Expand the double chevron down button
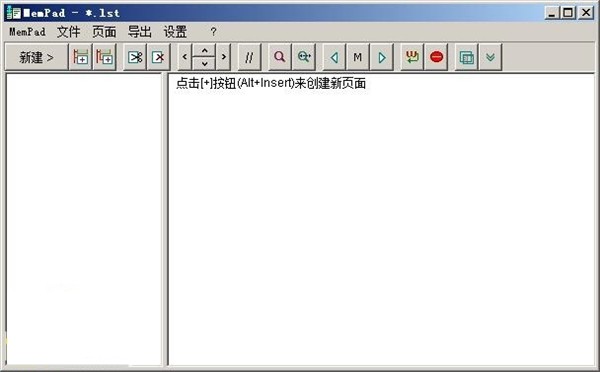The width and height of the screenshot is (600, 372). point(491,57)
